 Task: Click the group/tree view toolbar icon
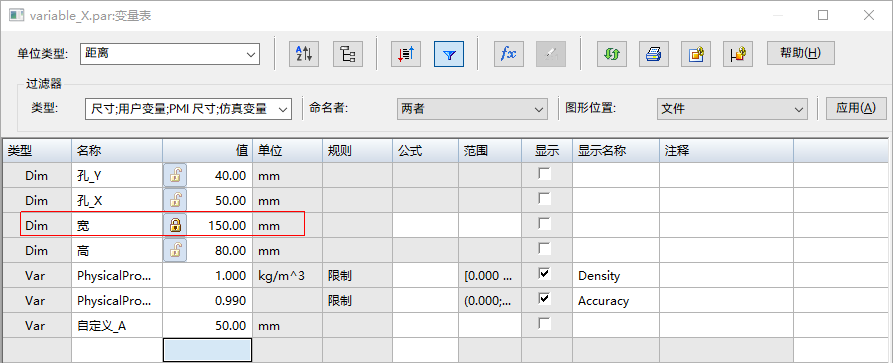(347, 54)
